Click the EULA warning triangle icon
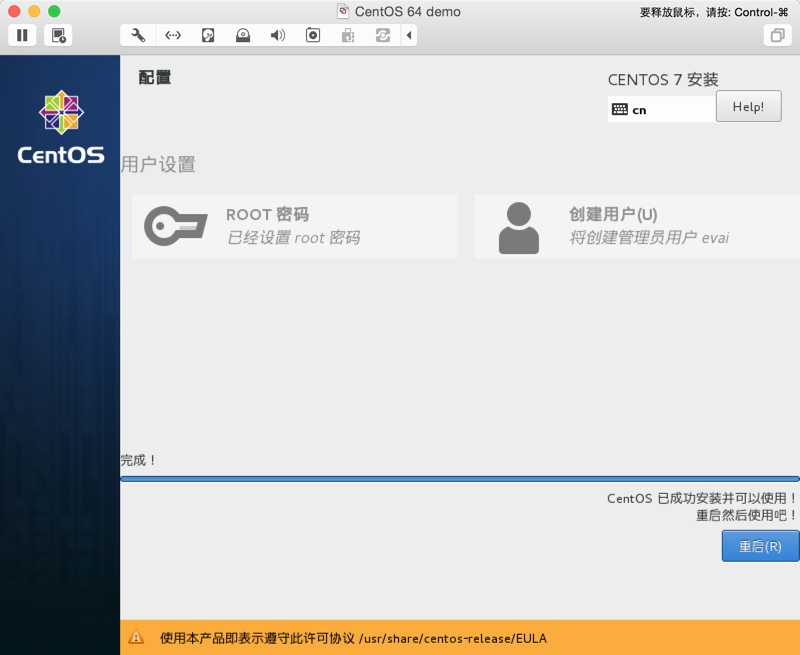The width and height of the screenshot is (800, 655). click(x=136, y=638)
